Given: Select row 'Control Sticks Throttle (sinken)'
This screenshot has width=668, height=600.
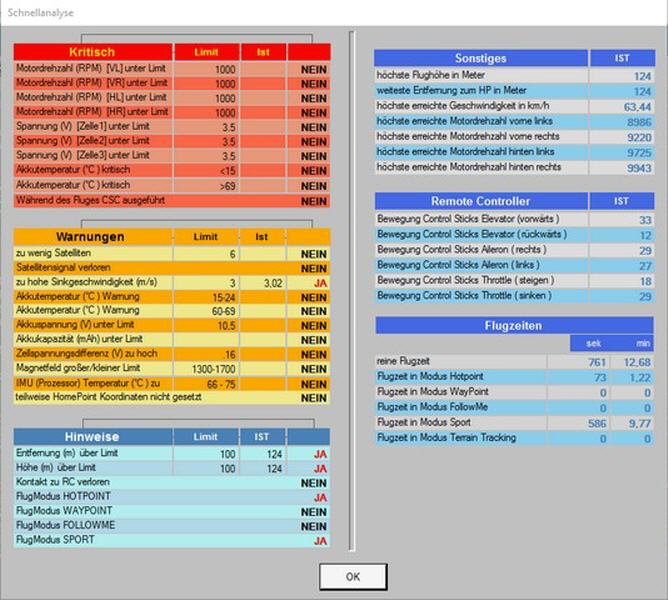Looking at the screenshot, I should coord(515,296).
